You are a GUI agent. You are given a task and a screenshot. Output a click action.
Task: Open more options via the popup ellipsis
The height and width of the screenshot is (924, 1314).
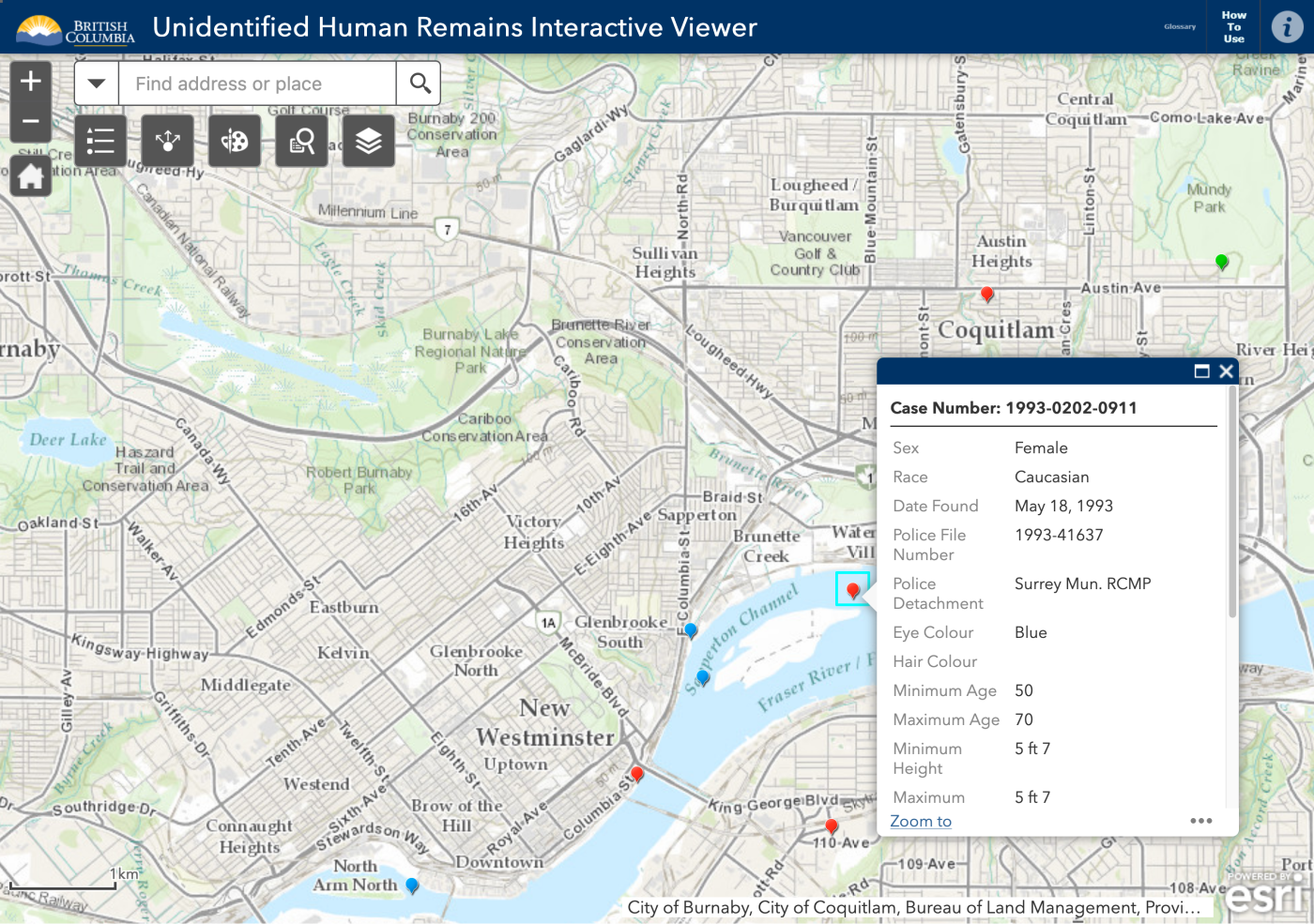point(1200,821)
